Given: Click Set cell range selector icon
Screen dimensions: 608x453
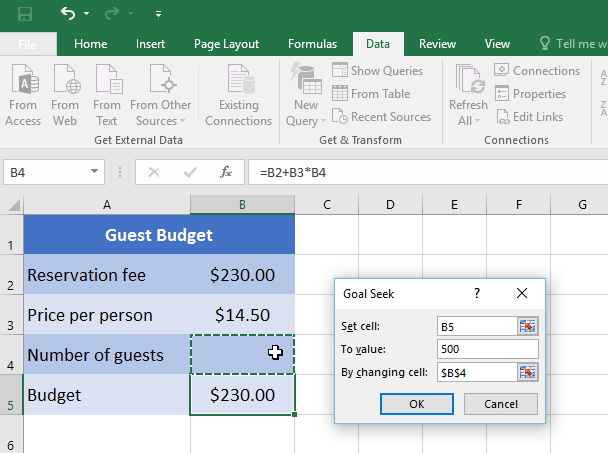Looking at the screenshot, I should click(x=527, y=325).
